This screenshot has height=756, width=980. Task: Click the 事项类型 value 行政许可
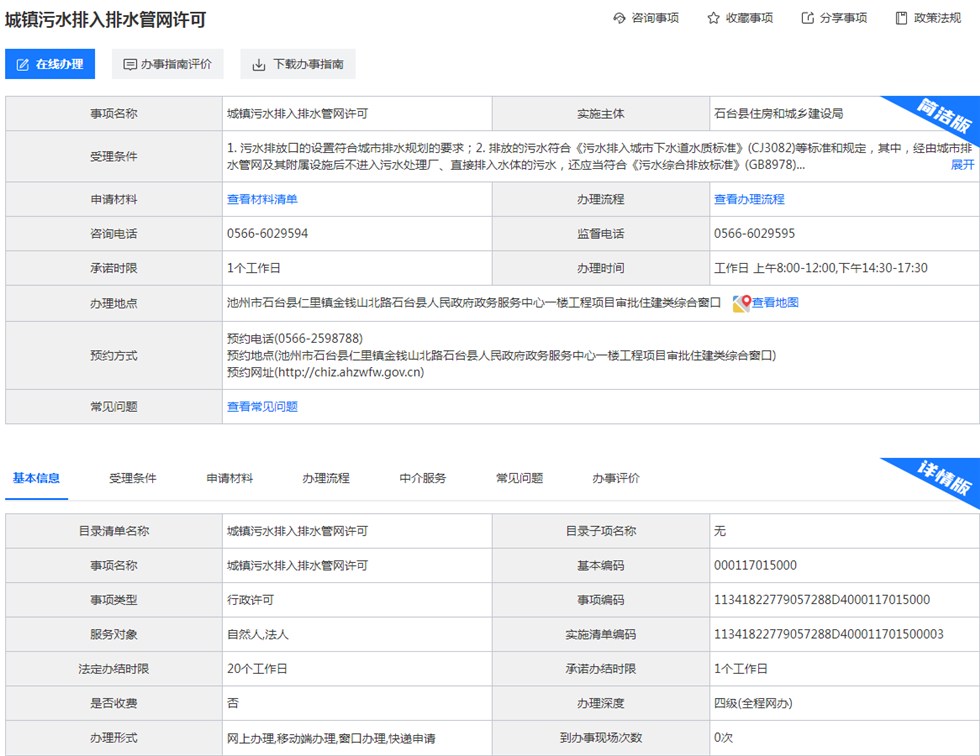tap(250, 600)
